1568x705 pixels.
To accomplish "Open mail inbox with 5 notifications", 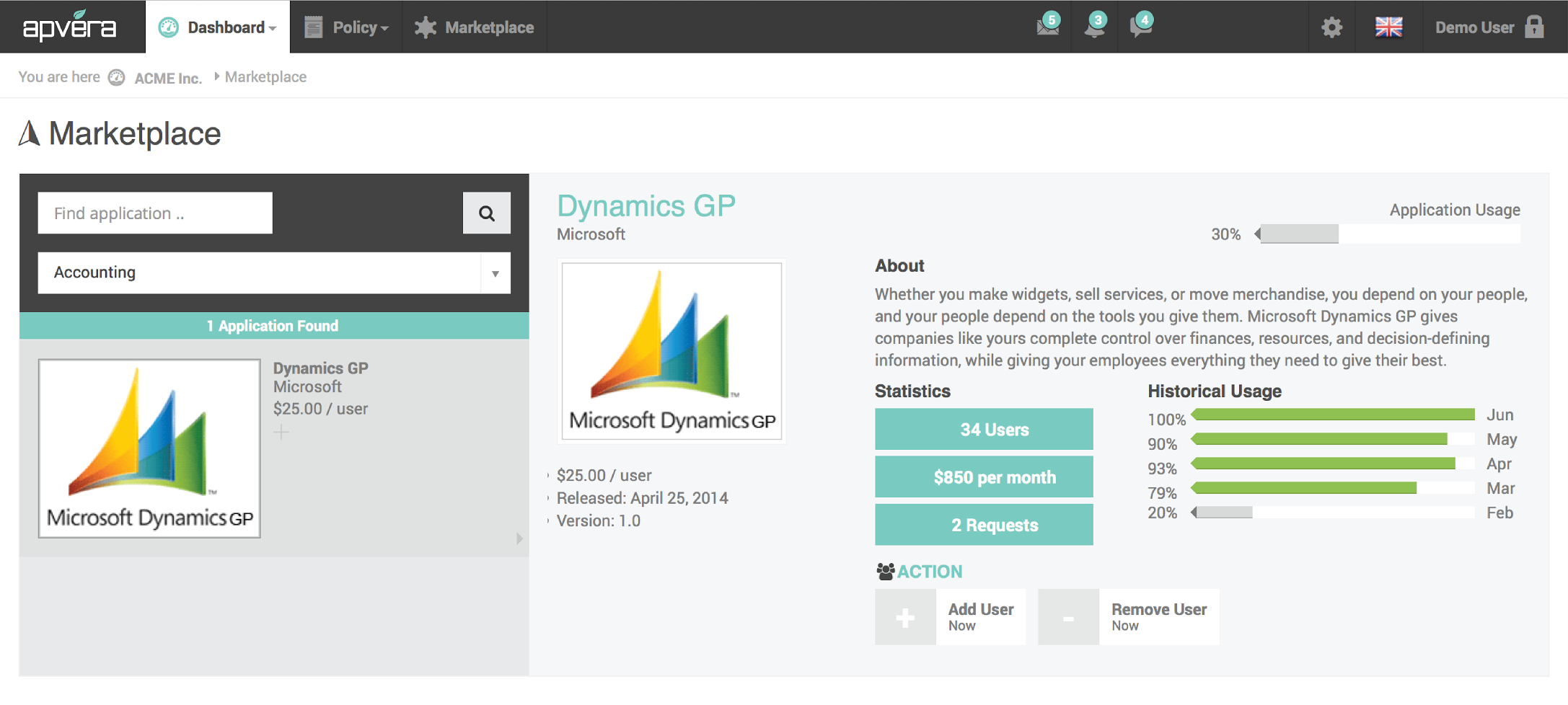I will click(1048, 26).
